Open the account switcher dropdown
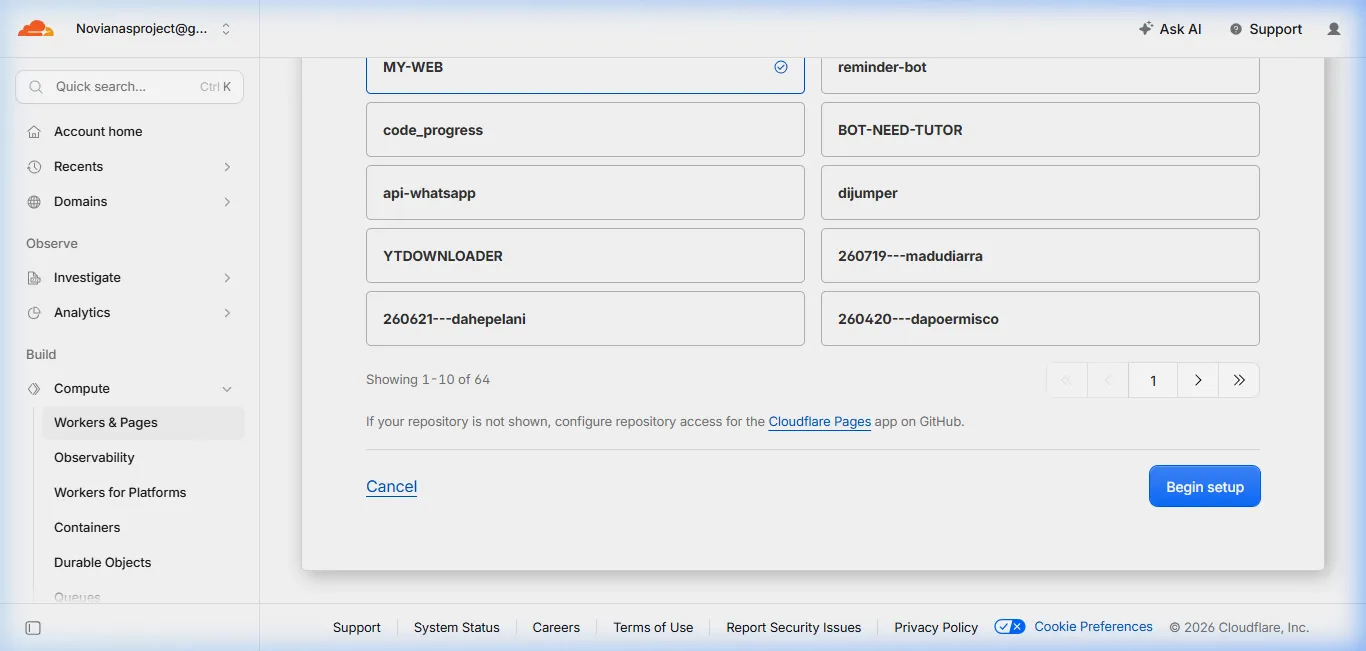 coord(153,29)
